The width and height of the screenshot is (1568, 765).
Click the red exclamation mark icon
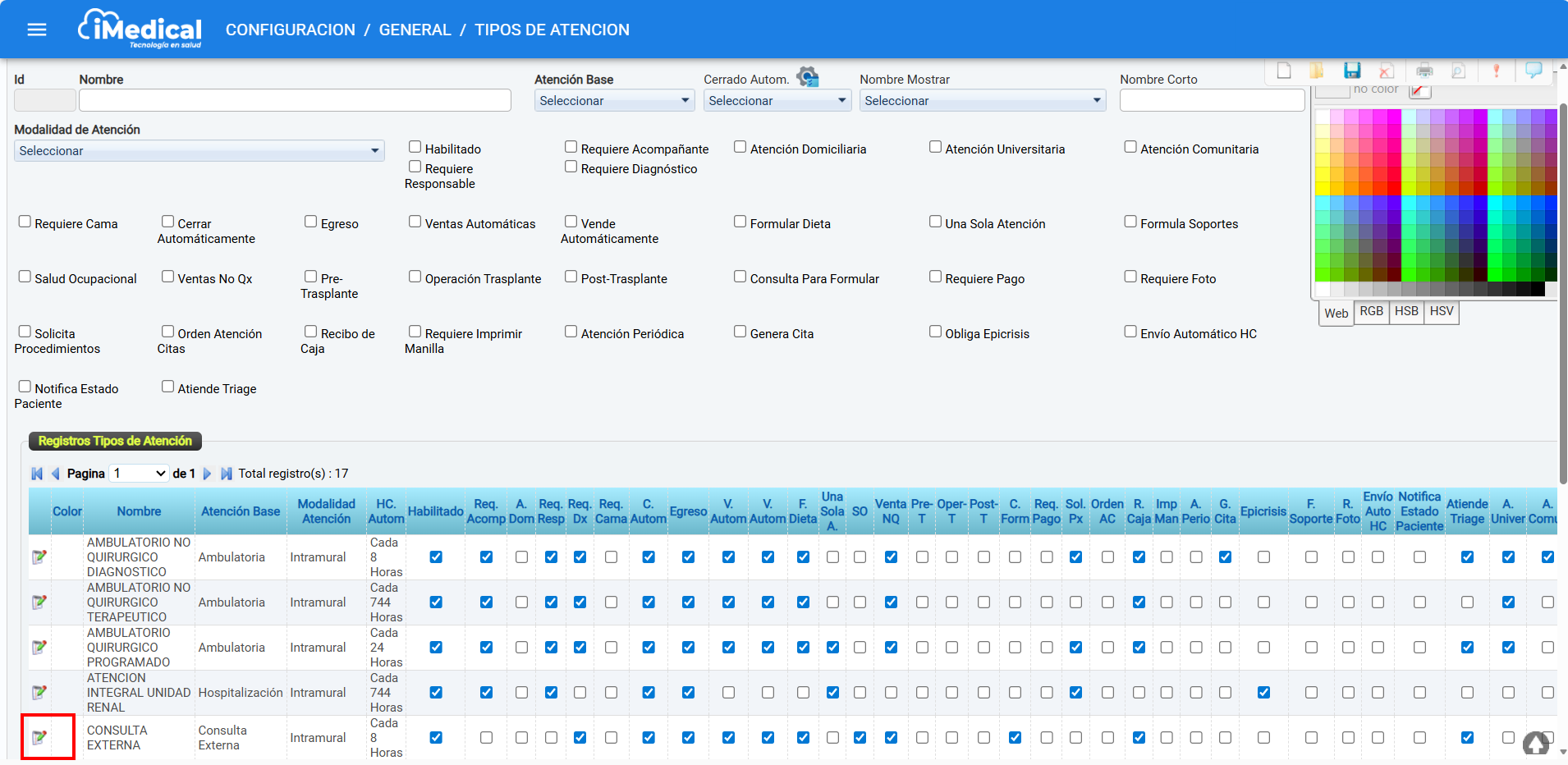[x=1496, y=71]
